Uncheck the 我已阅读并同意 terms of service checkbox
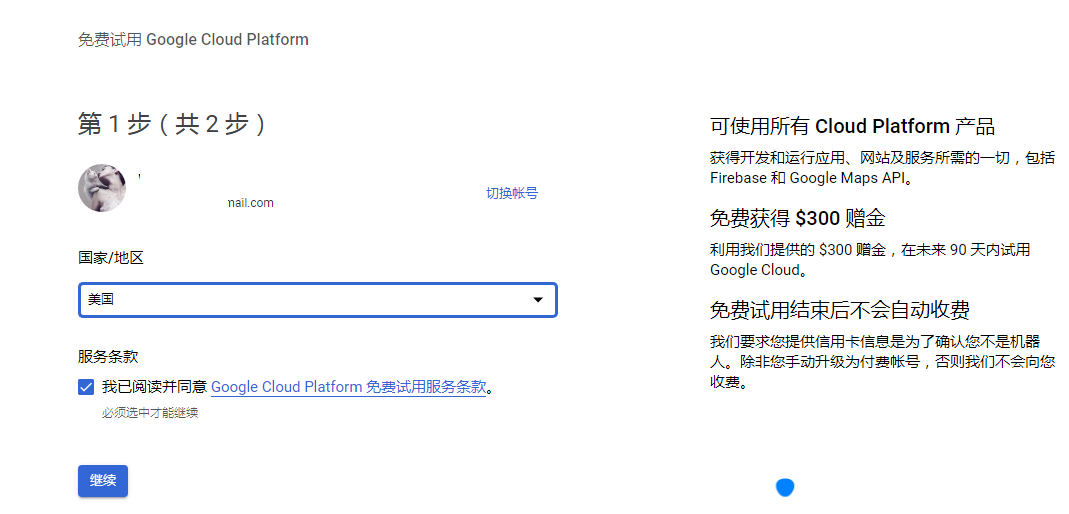1069x514 pixels. (x=86, y=387)
